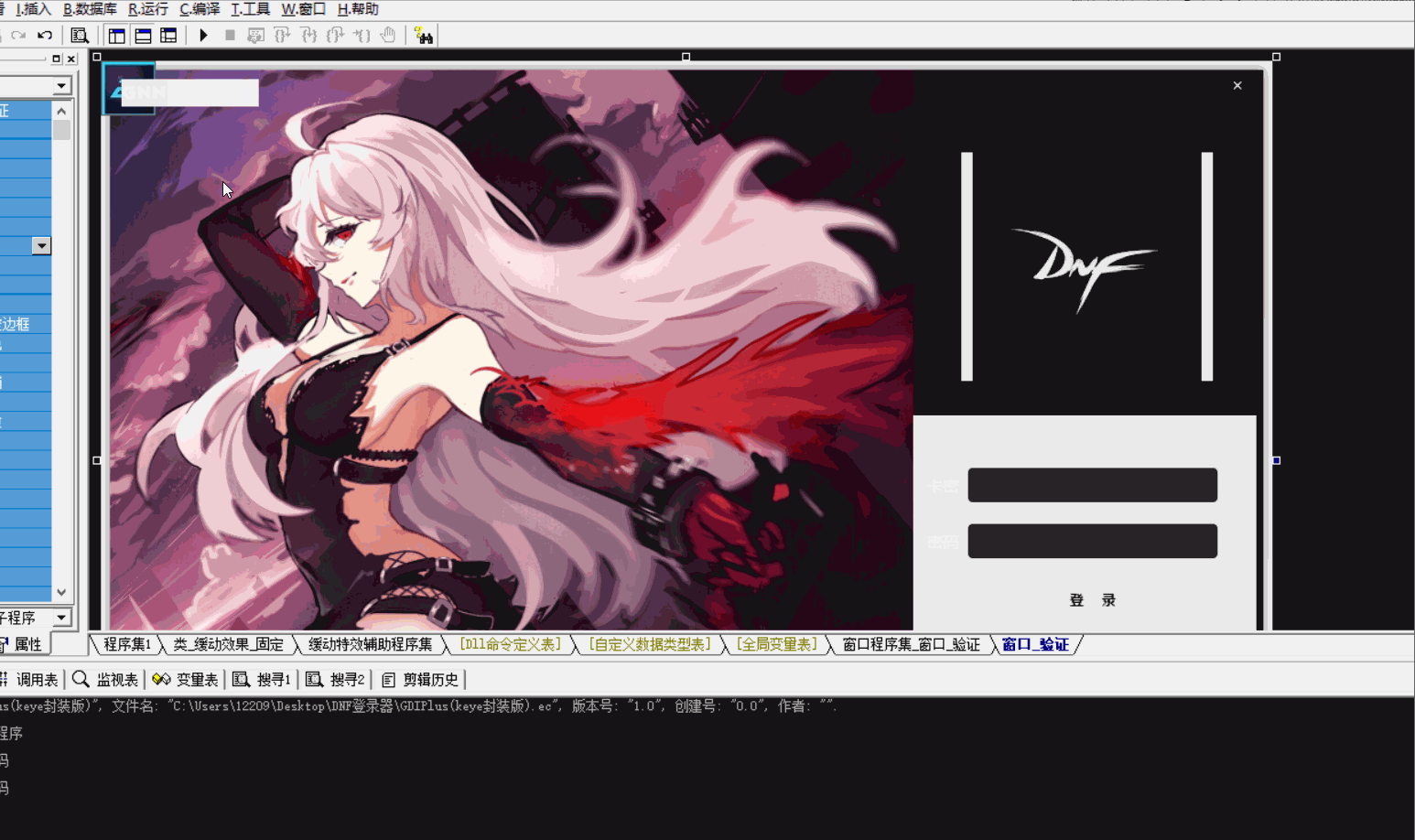This screenshot has height=840, width=1415.
Task: Open the 搜寻2 results tab
Action: pos(335,679)
